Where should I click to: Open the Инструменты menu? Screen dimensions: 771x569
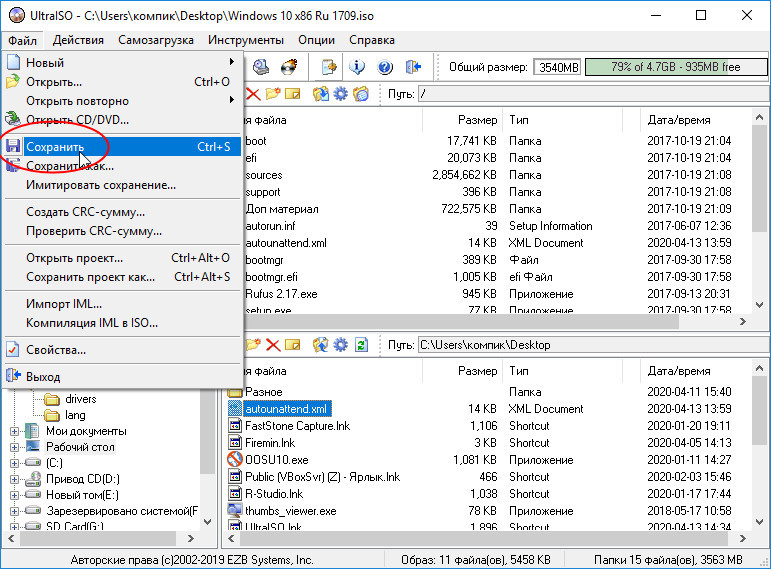[x=245, y=40]
